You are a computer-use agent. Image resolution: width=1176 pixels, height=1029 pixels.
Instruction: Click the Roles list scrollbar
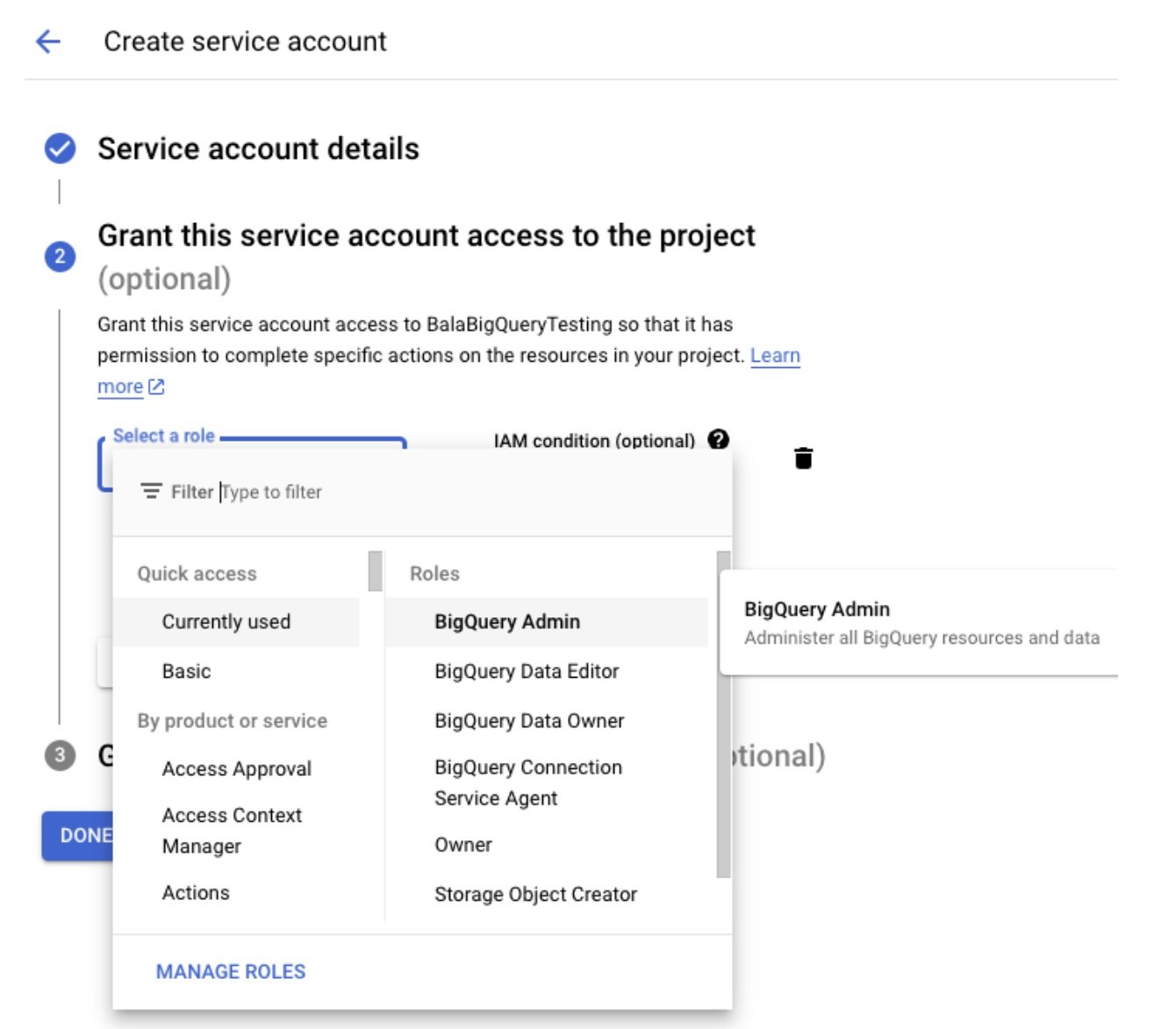(723, 714)
